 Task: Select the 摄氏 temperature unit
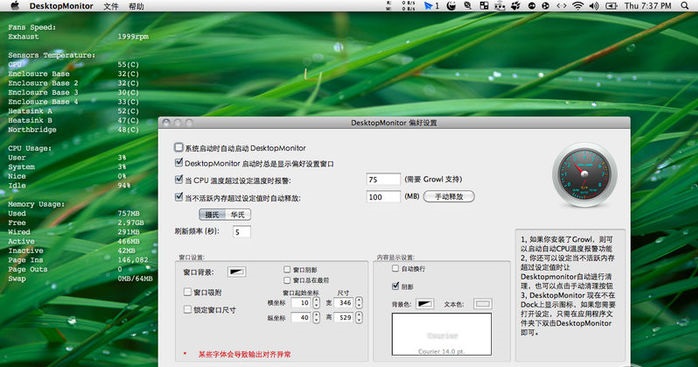pyautogui.click(x=212, y=215)
